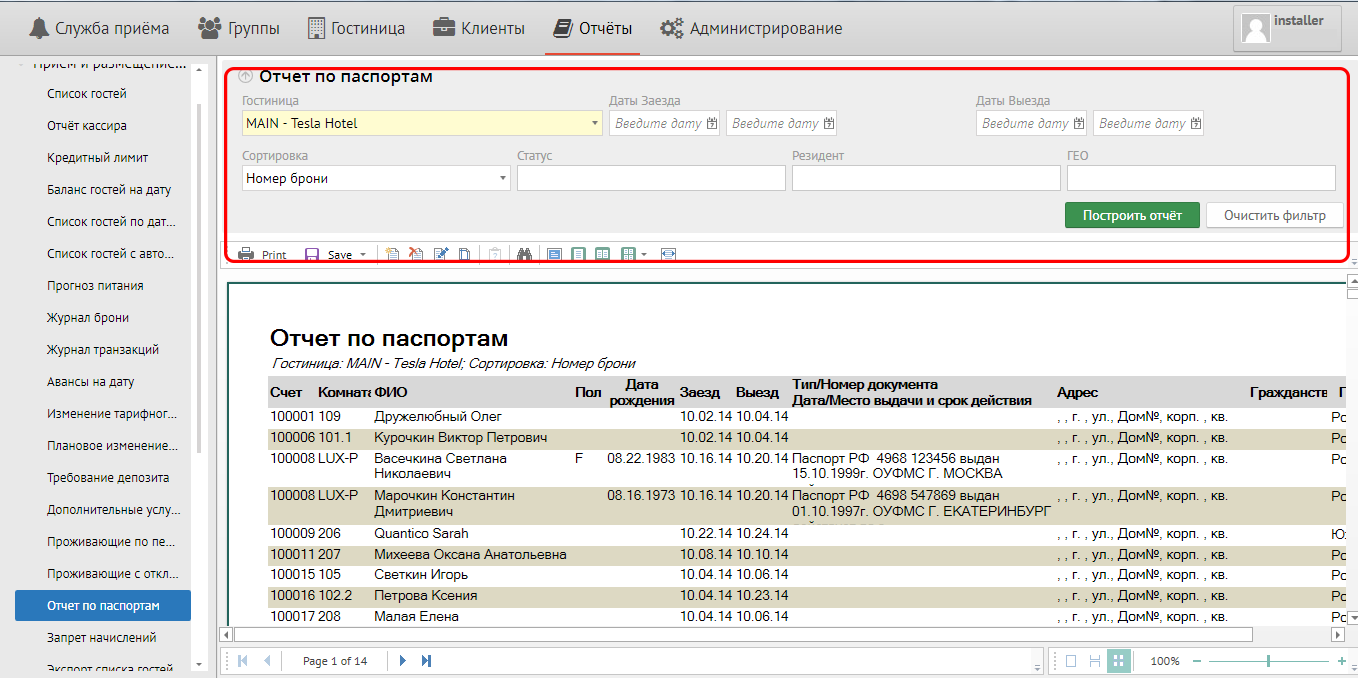Image resolution: width=1358 pixels, height=678 pixels.
Task: Click into the Статус input field
Action: [651, 178]
